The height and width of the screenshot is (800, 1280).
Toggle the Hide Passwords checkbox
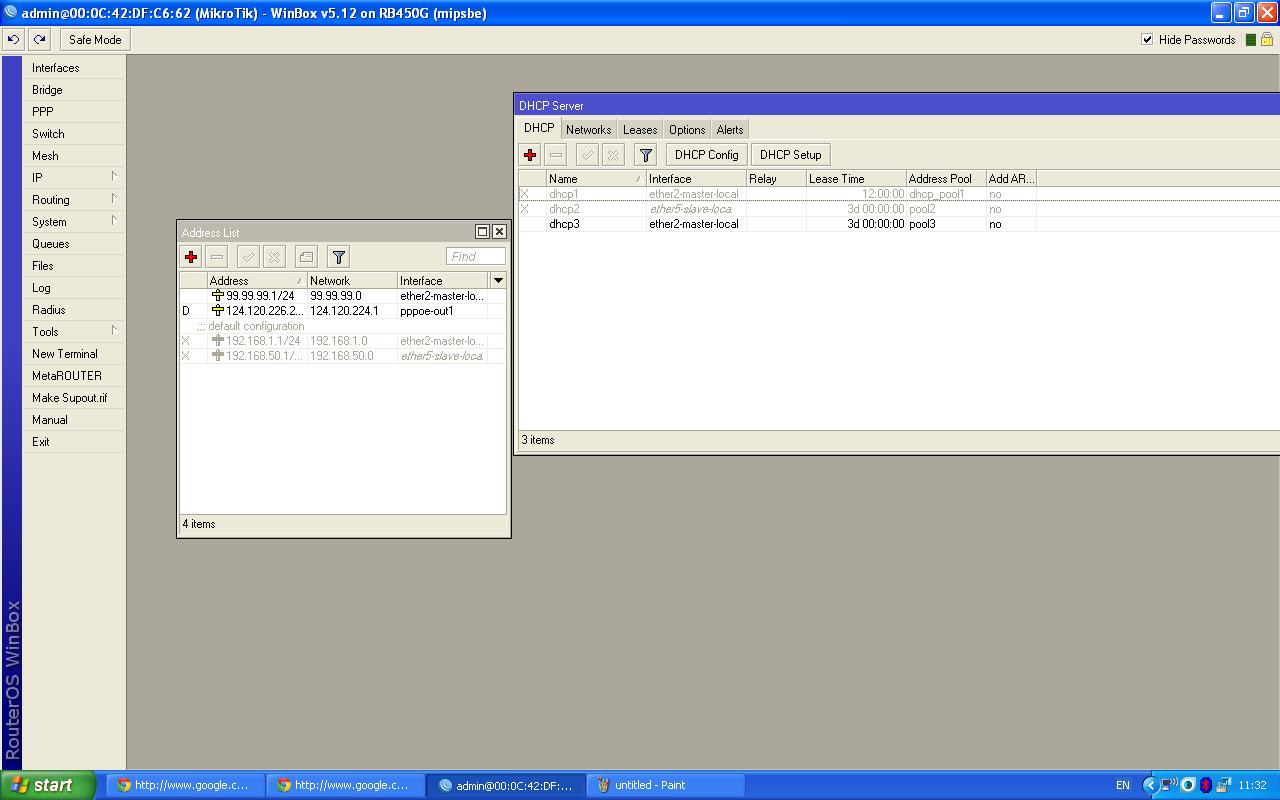click(x=1147, y=40)
